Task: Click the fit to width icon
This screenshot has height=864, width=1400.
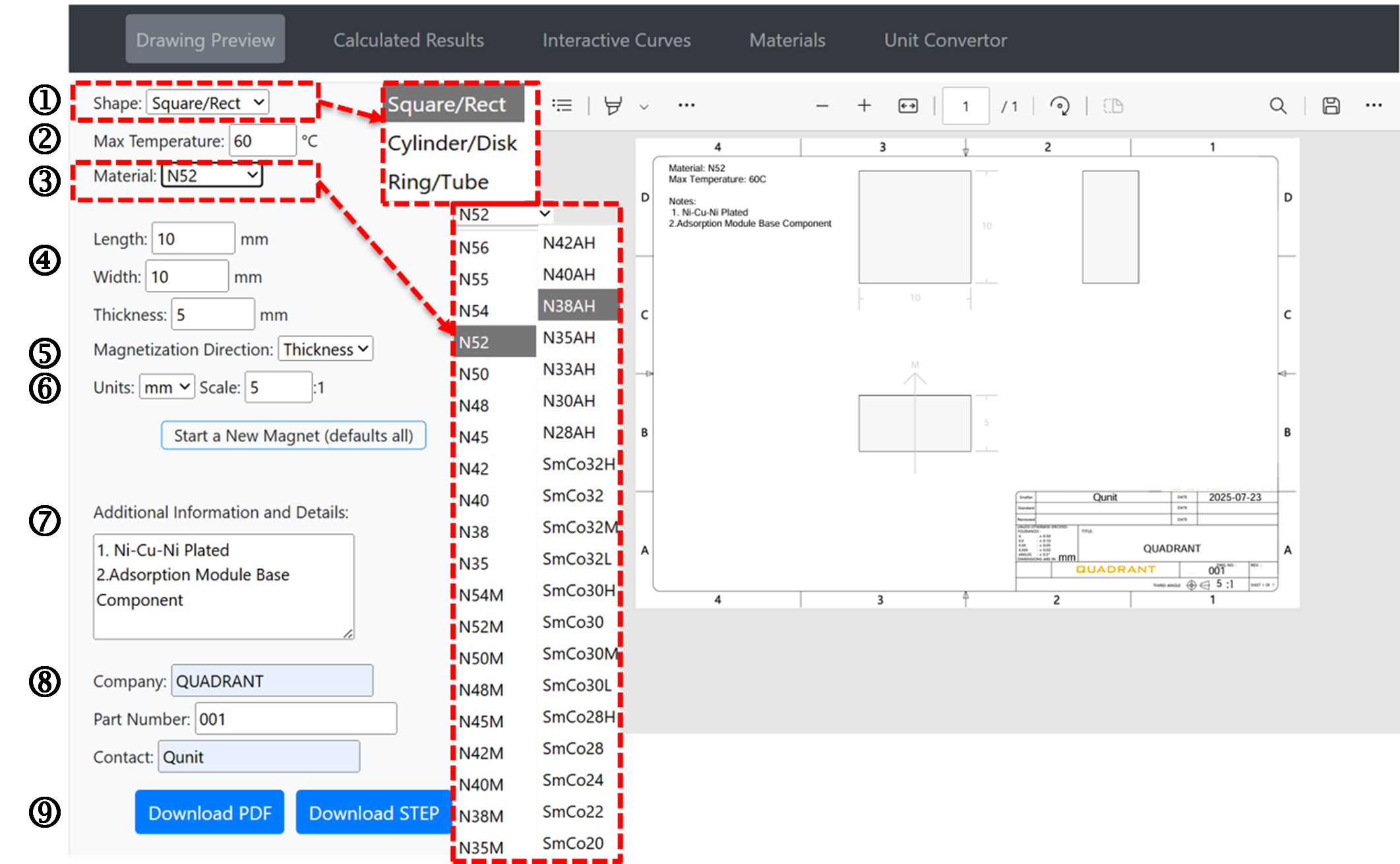Action: click(x=908, y=106)
